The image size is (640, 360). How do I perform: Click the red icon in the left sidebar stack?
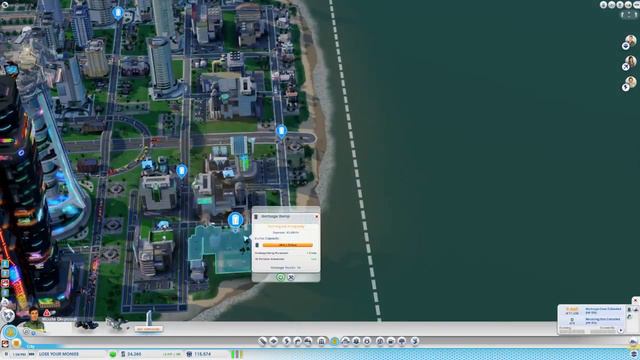(5, 283)
